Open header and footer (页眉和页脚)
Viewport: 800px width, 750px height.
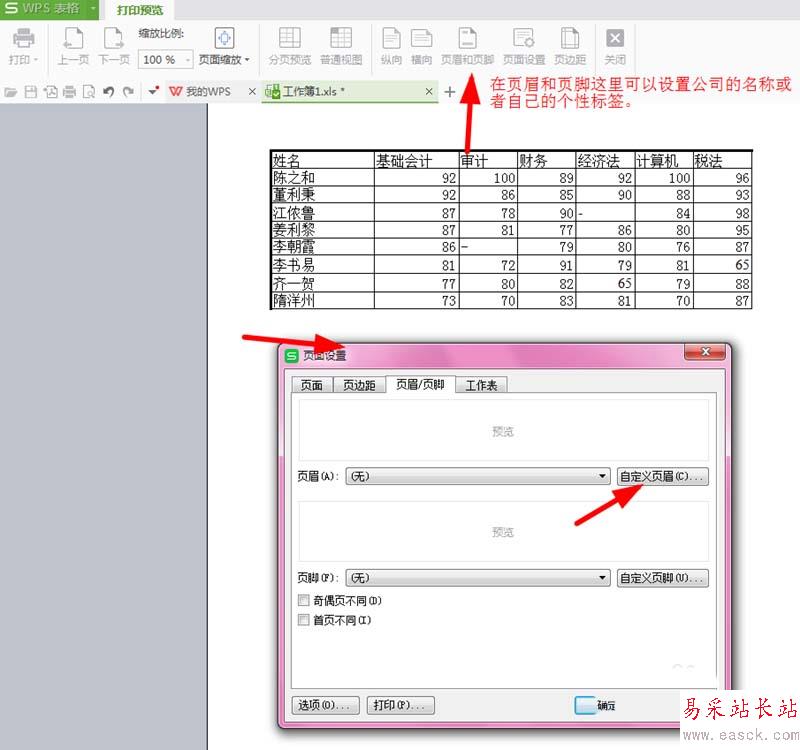(x=467, y=46)
